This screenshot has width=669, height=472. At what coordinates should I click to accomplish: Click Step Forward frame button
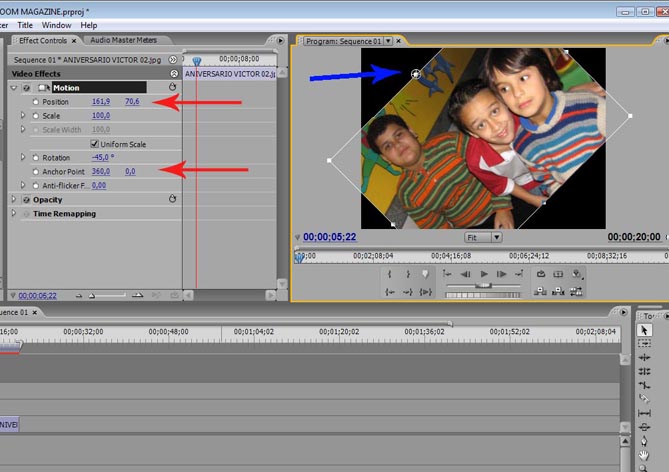point(502,274)
